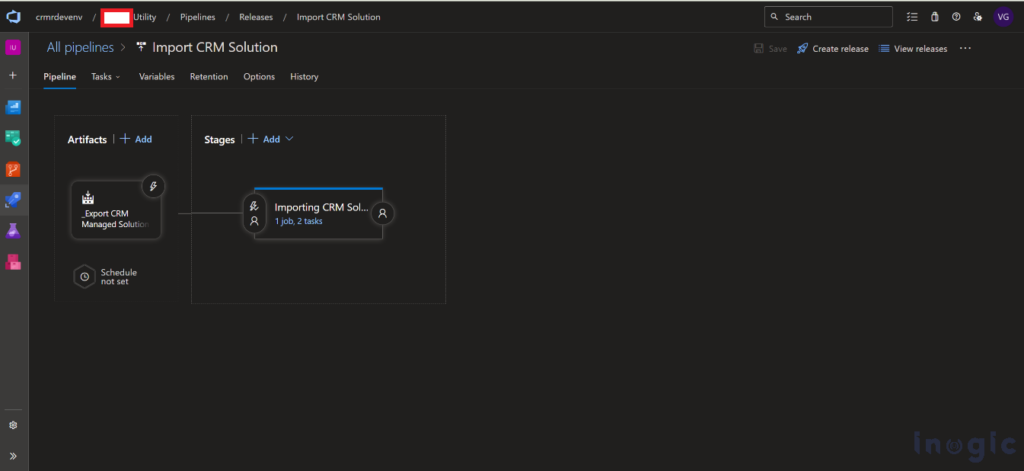Open the 1 job, 2 tasks link
The width and height of the screenshot is (1024, 471).
tap(298, 221)
